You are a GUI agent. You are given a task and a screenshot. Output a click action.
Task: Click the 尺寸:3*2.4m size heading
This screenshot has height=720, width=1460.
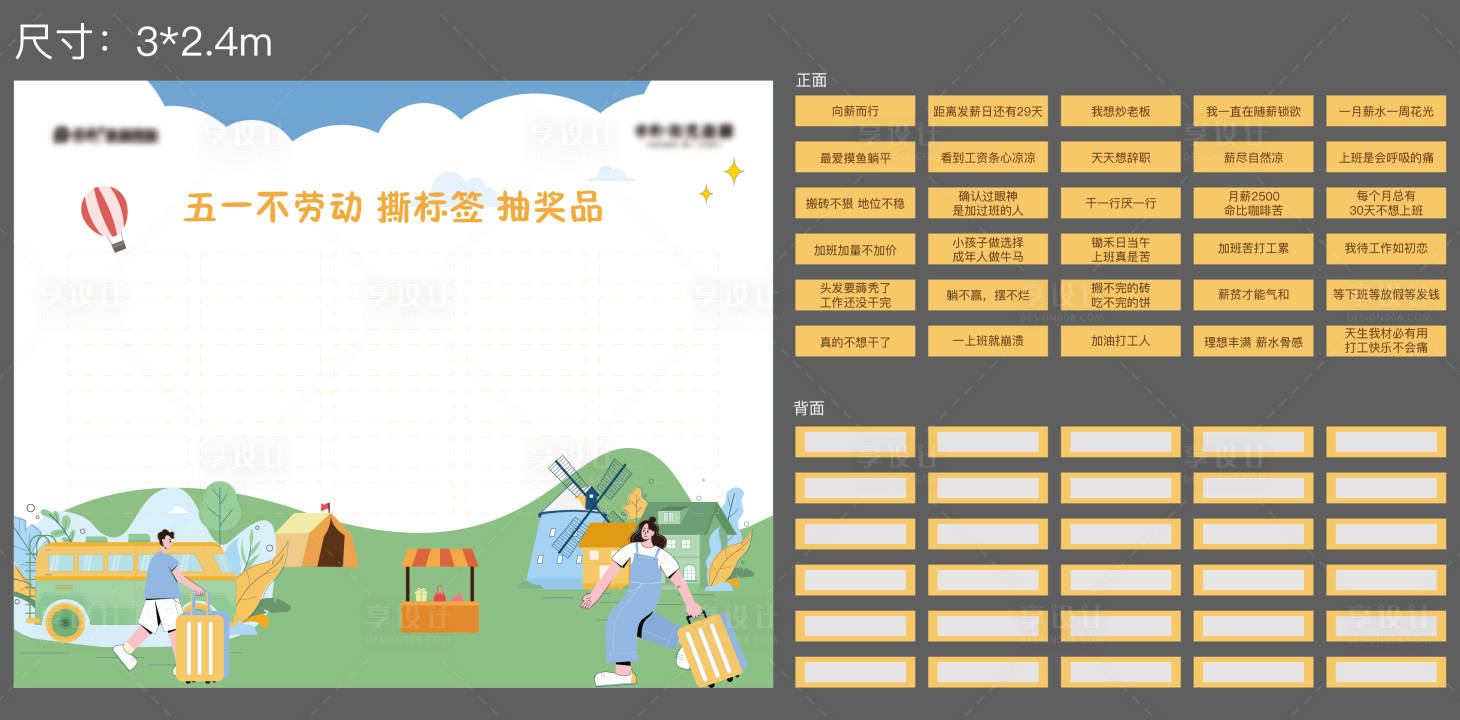click(143, 43)
